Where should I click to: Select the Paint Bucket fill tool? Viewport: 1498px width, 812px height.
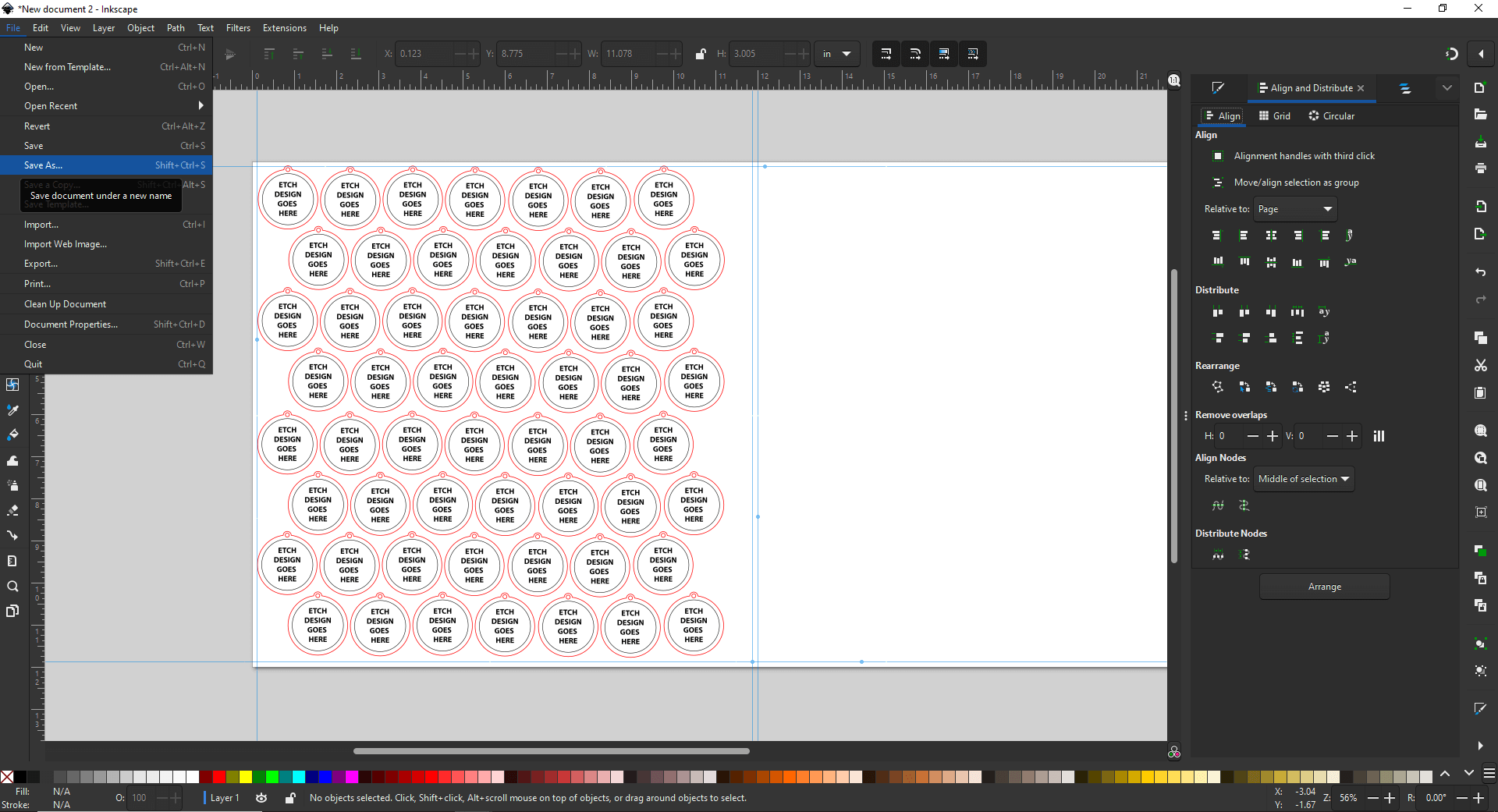tap(12, 434)
